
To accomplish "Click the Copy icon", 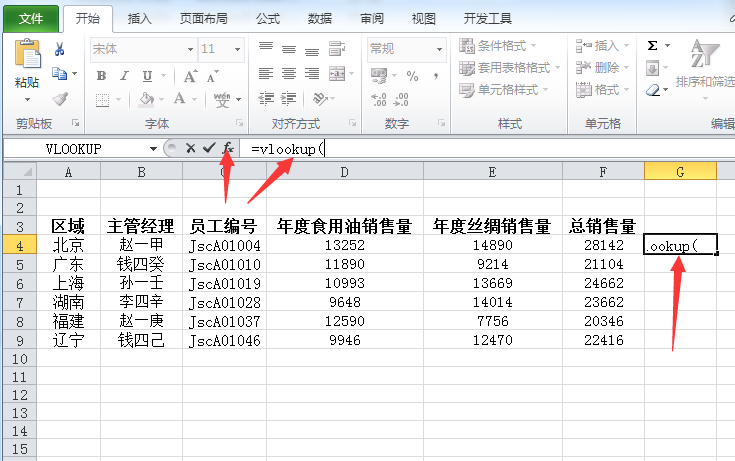I will point(60,74).
